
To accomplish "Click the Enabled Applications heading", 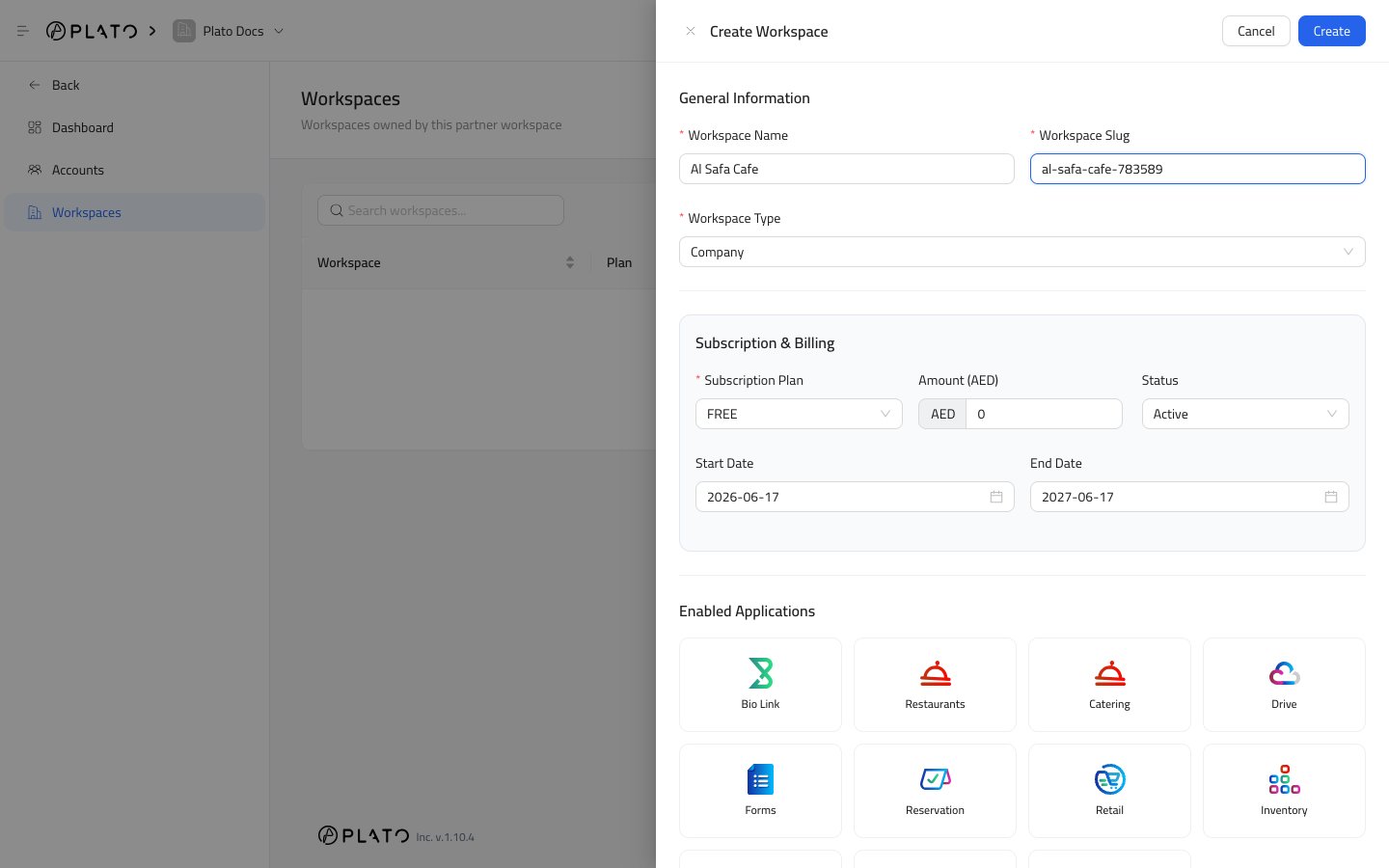I will pos(747,611).
